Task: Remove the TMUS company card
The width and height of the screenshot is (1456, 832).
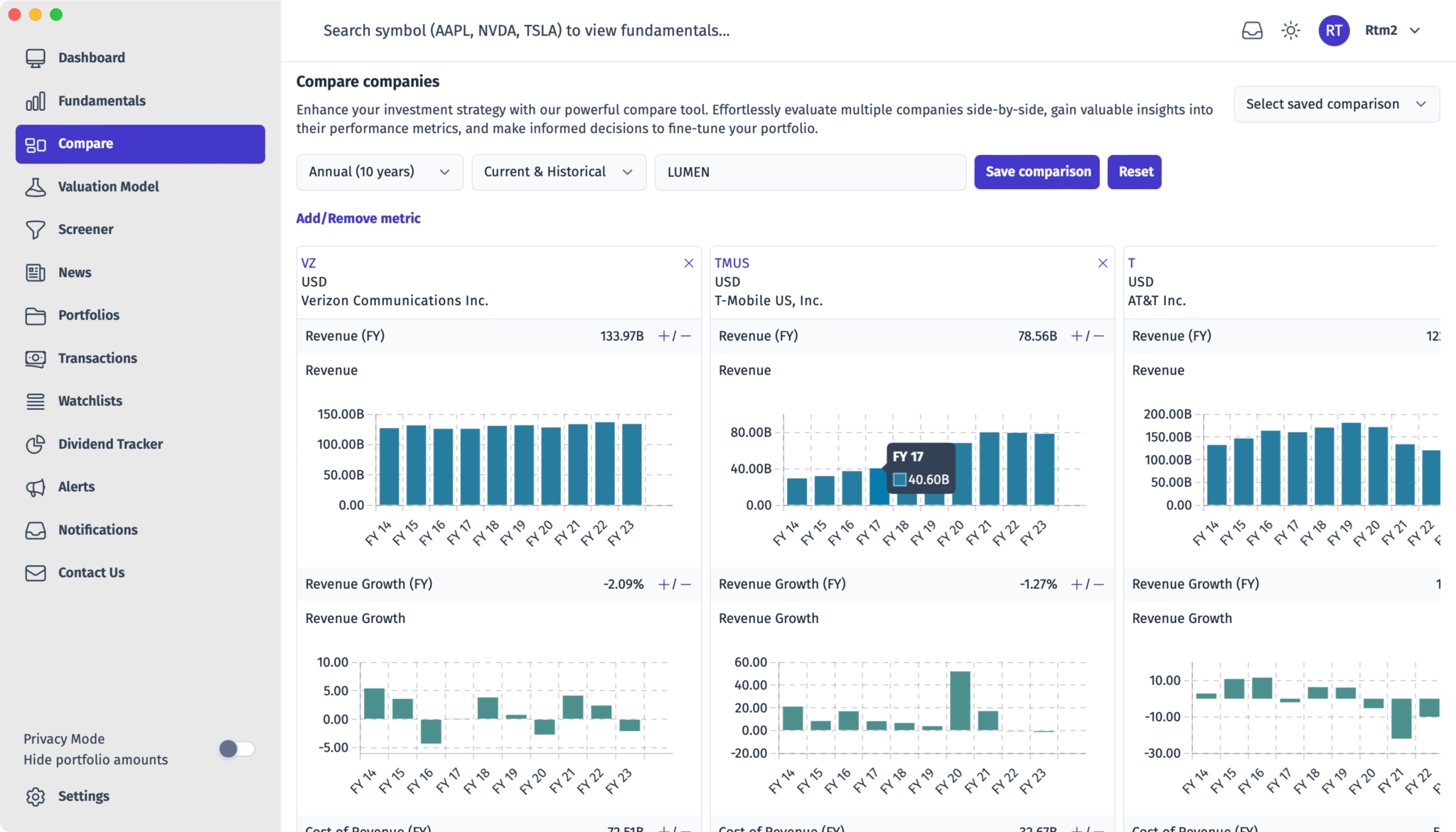Action: tap(1103, 263)
